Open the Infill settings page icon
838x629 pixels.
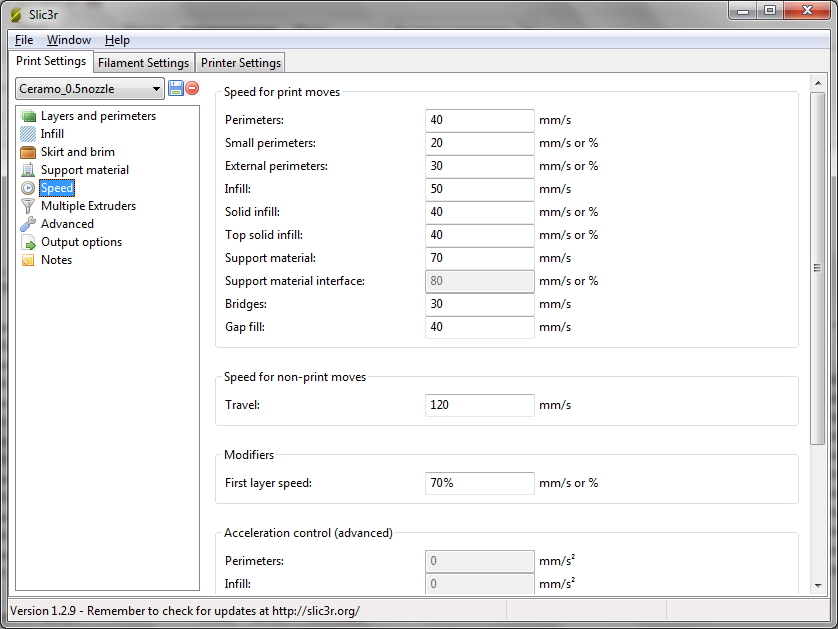(28, 134)
